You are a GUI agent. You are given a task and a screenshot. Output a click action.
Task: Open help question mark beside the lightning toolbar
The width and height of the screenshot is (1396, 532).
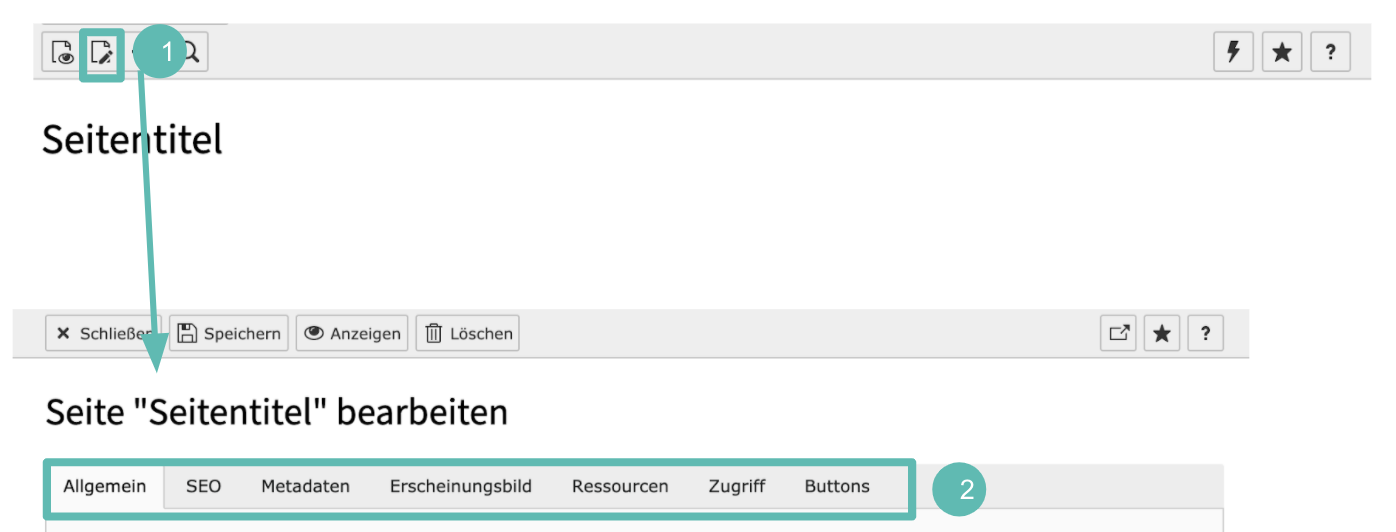click(x=1330, y=53)
